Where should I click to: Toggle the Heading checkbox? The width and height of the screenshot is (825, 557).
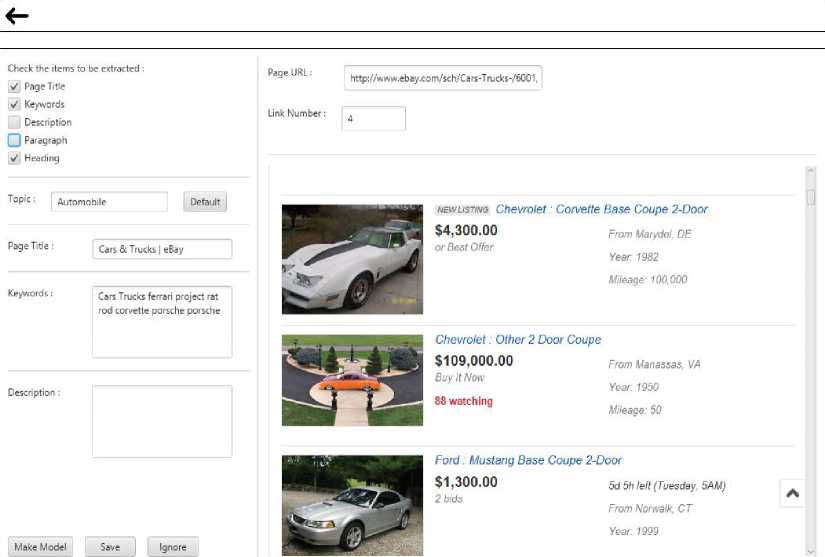(x=14, y=158)
